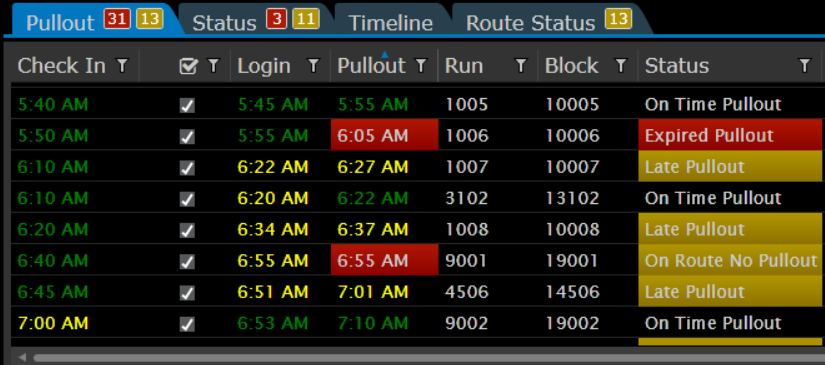The width and height of the screenshot is (825, 365).
Task: Click the Run column filter icon
Action: 521,66
